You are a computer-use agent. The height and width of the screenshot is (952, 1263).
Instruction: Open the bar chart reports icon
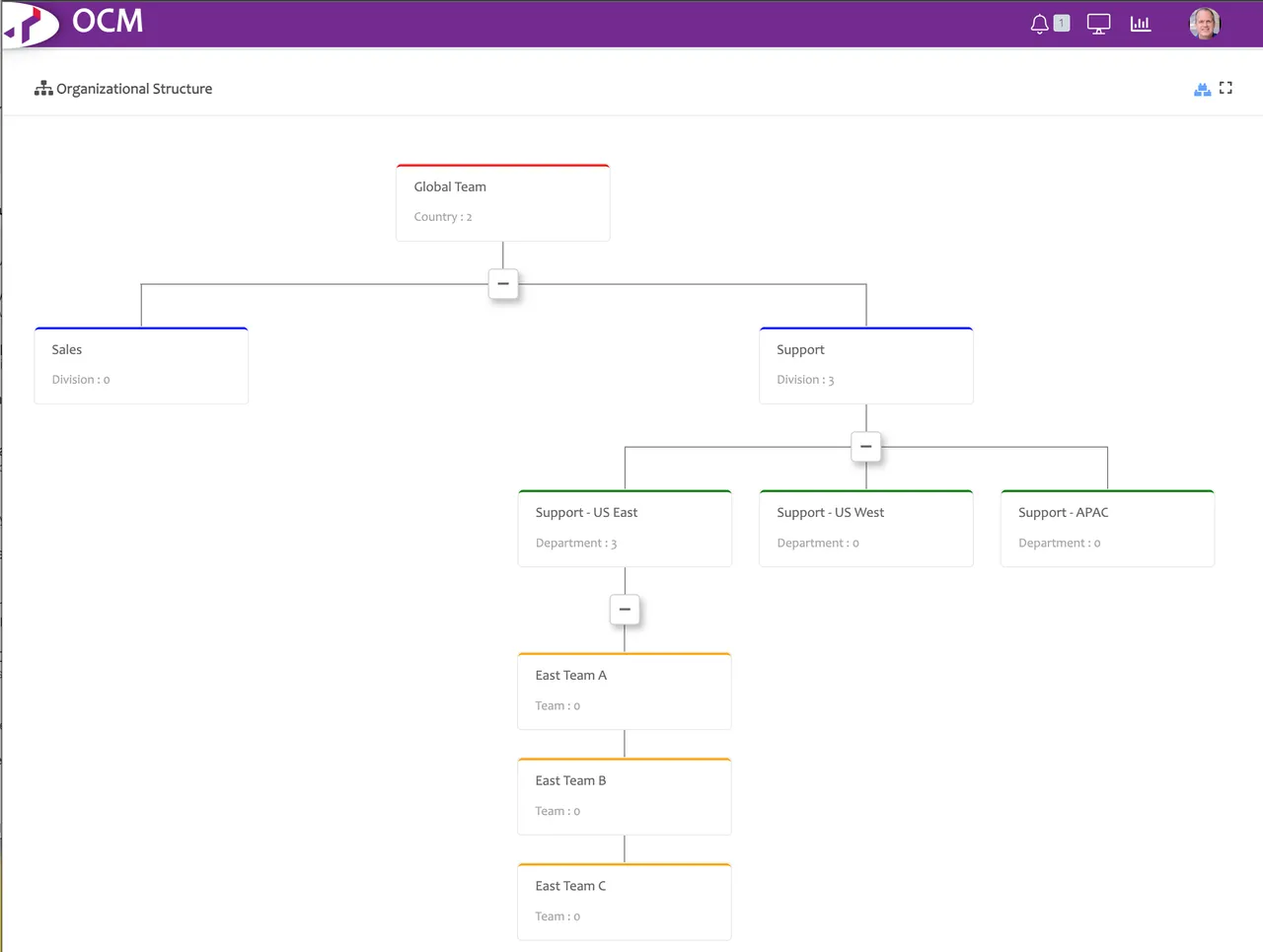1141,24
